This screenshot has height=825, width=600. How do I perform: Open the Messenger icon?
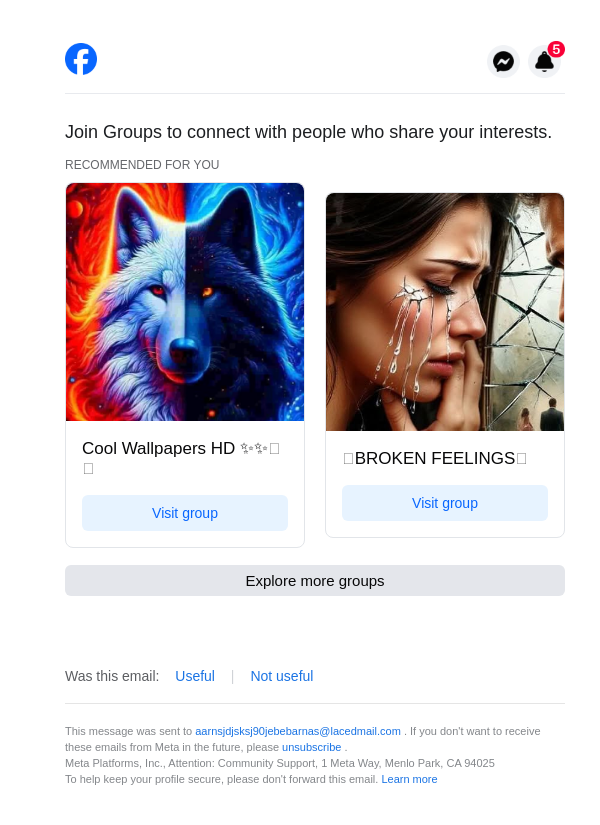pos(503,62)
